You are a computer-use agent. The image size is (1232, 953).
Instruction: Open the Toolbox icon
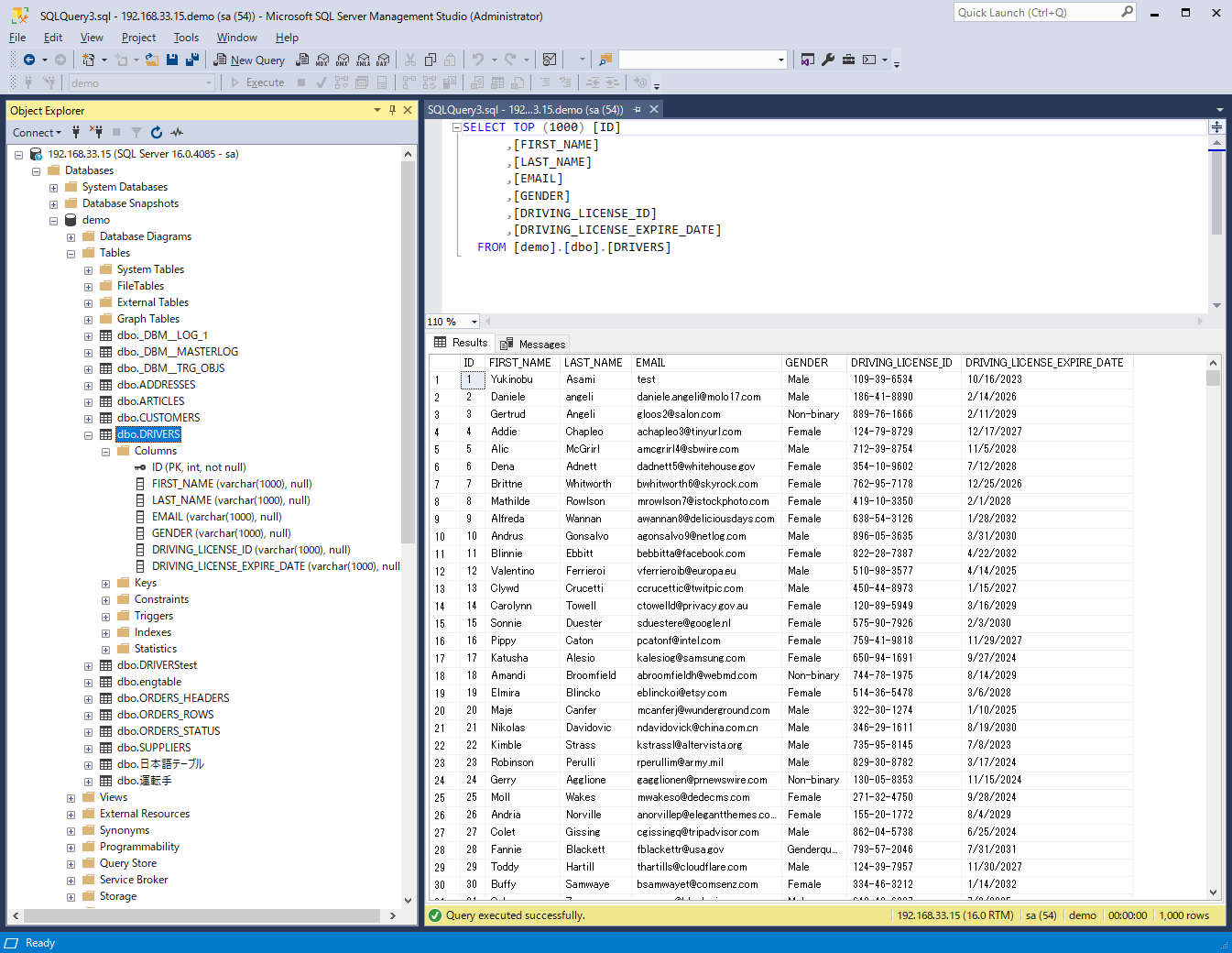[x=849, y=60]
